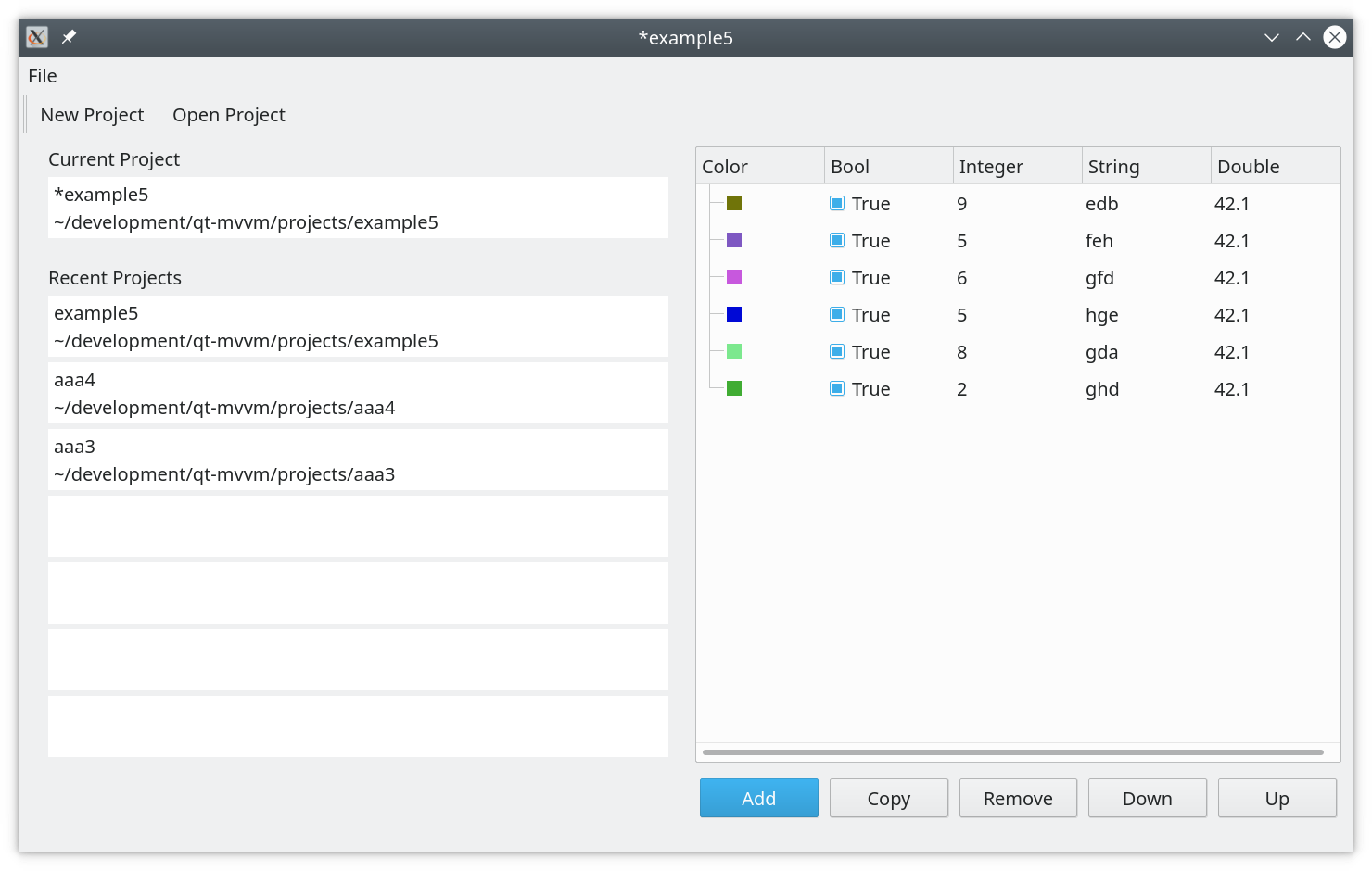Toggle the Bool checkbox in edb row
This screenshot has height=871, width=1372.
tap(837, 203)
